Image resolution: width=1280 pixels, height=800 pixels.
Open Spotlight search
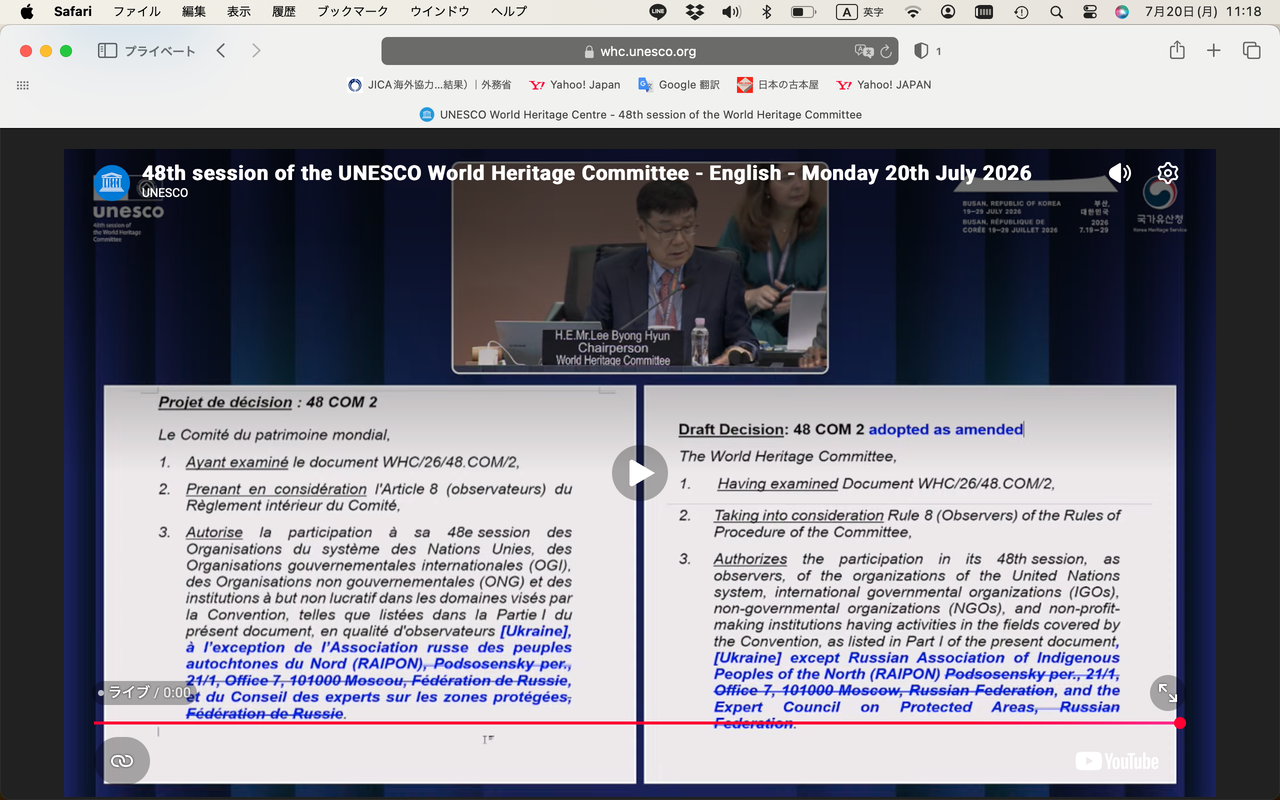pos(1056,12)
